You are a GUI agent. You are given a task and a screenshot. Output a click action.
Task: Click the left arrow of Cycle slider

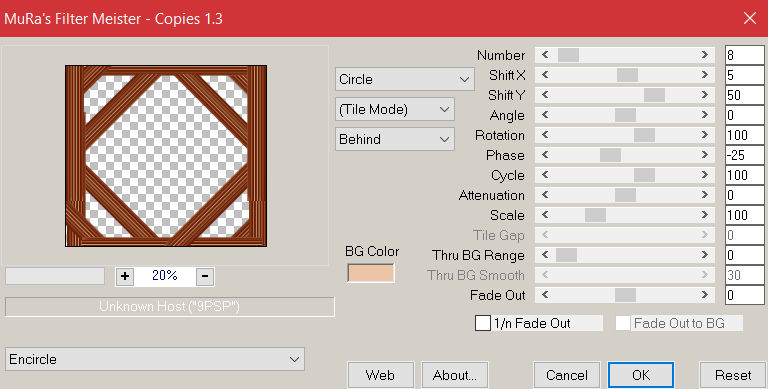(x=545, y=175)
